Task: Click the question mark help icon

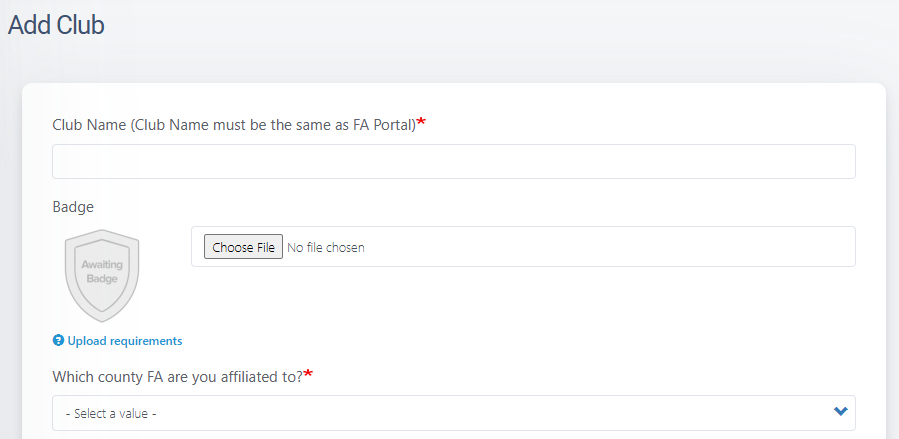Action: [58, 341]
